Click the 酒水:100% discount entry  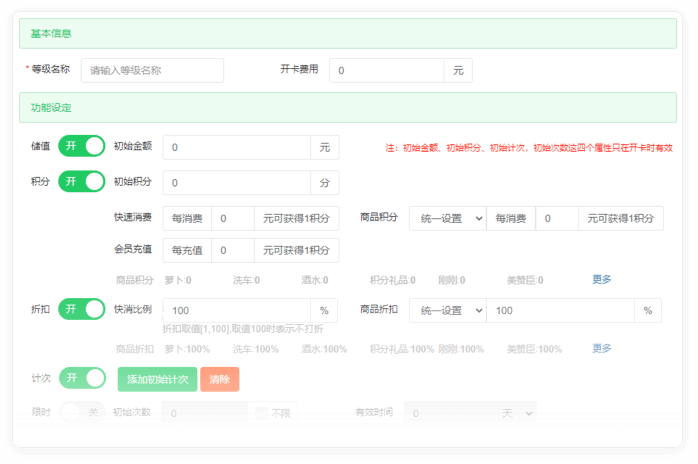click(x=324, y=349)
